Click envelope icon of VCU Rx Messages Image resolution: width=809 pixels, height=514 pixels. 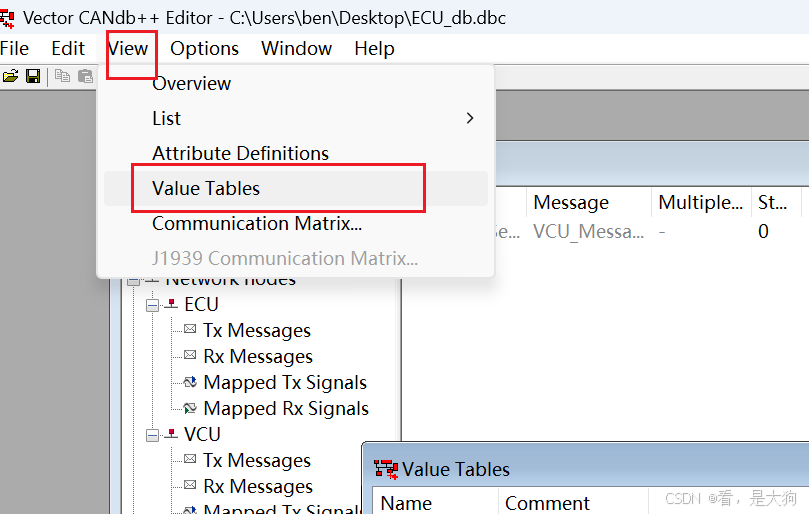tap(190, 485)
